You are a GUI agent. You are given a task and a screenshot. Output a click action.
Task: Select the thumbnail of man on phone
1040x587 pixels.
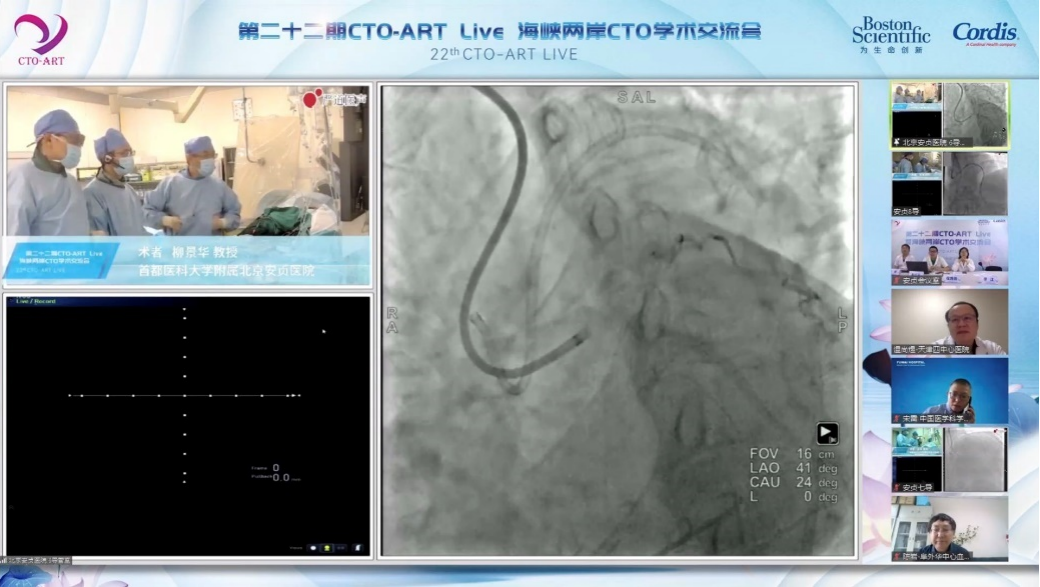click(949, 390)
